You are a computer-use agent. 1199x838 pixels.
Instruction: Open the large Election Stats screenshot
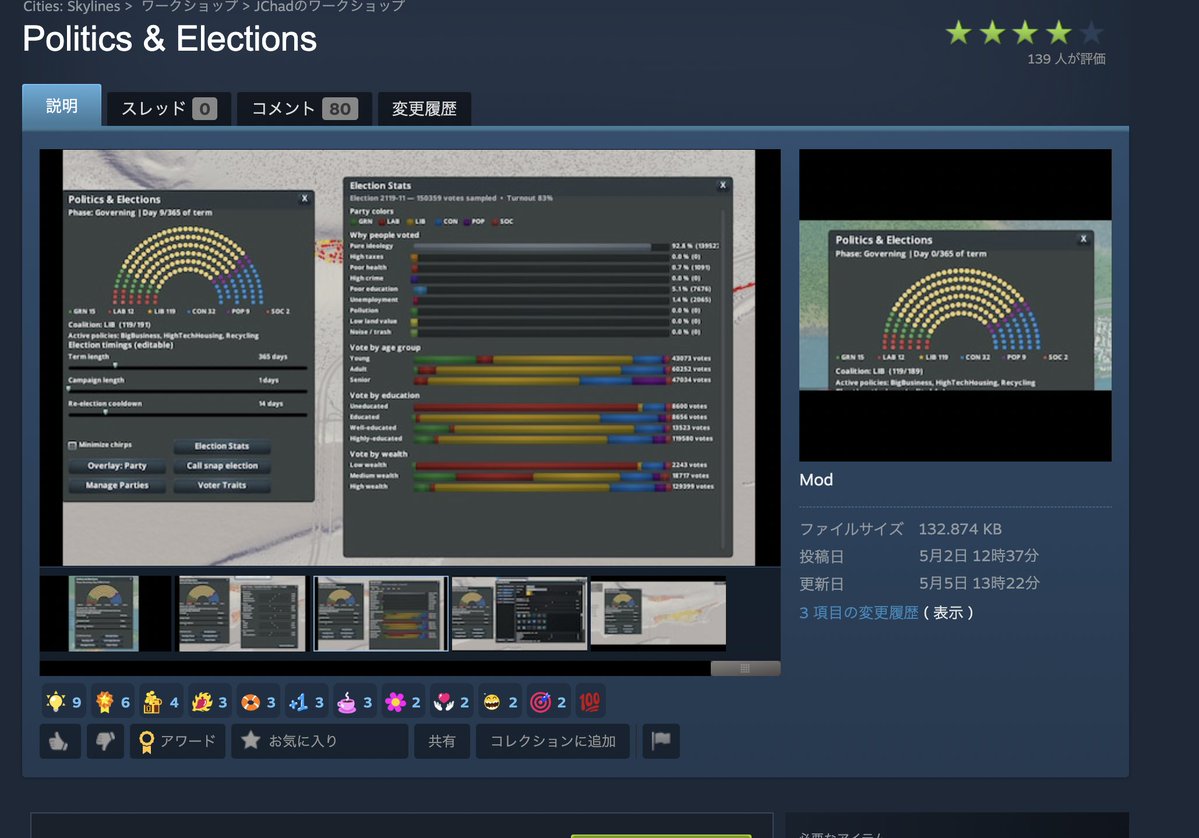[x=409, y=357]
